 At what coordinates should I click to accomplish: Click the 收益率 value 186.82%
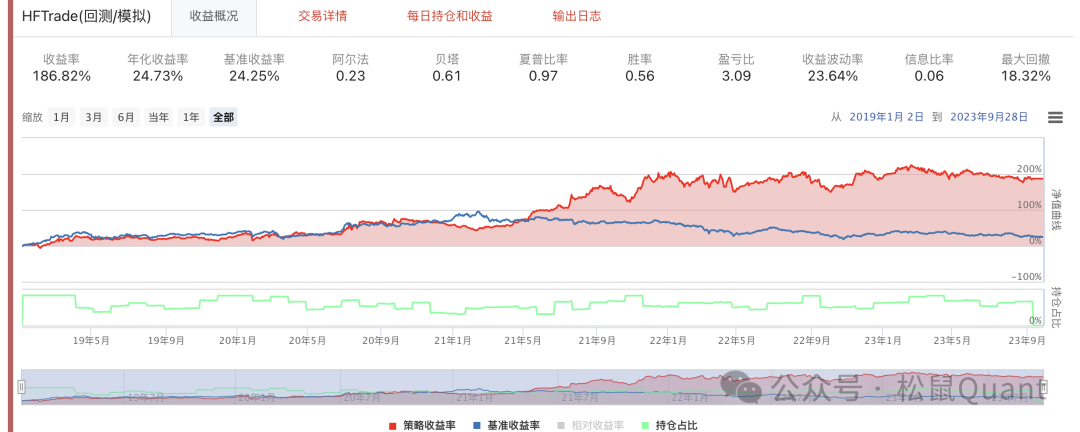click(61, 76)
